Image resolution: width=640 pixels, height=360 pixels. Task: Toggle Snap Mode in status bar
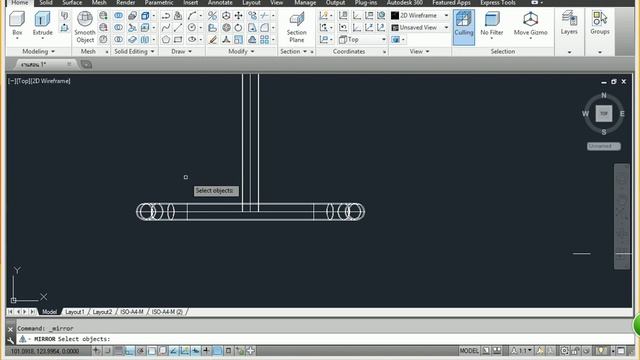tap(108, 351)
